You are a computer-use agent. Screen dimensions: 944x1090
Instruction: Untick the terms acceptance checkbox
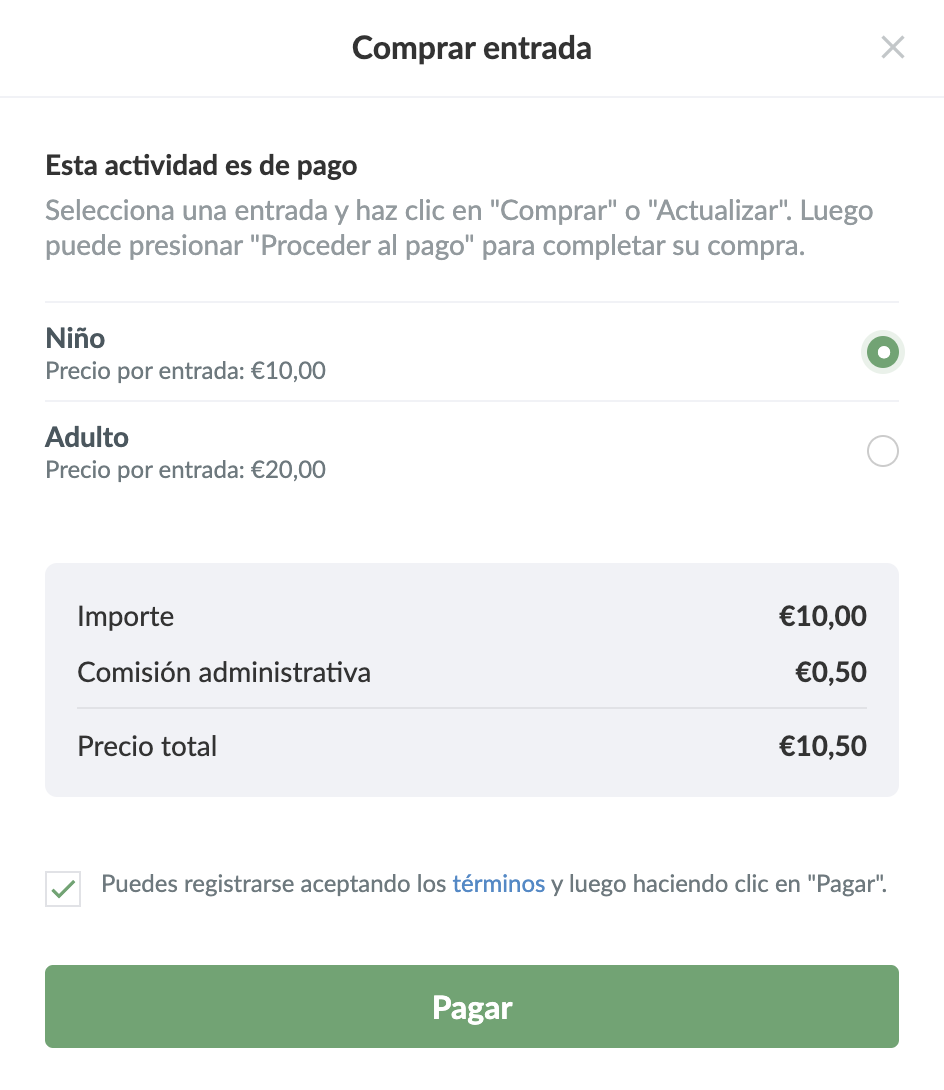tap(63, 889)
